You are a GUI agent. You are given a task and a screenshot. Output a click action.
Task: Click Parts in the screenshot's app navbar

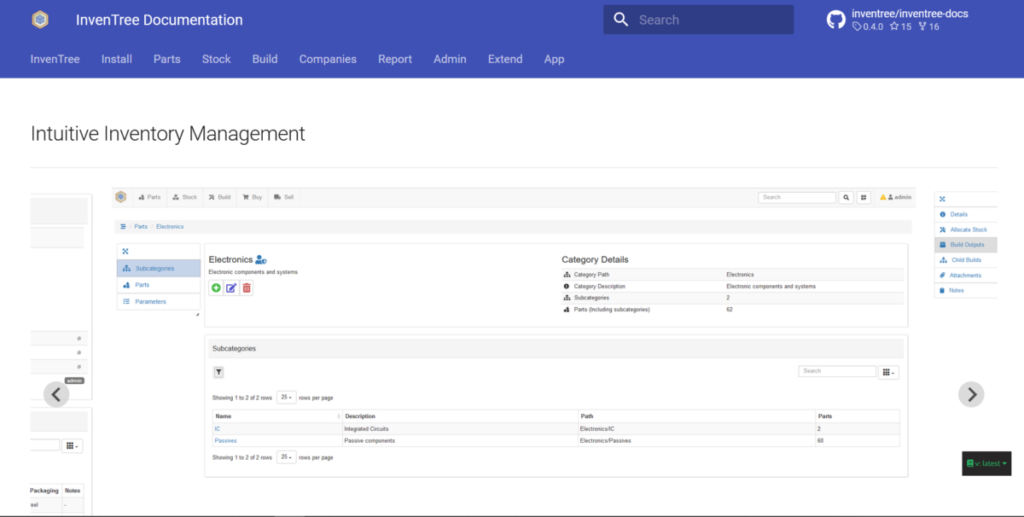tap(150, 197)
